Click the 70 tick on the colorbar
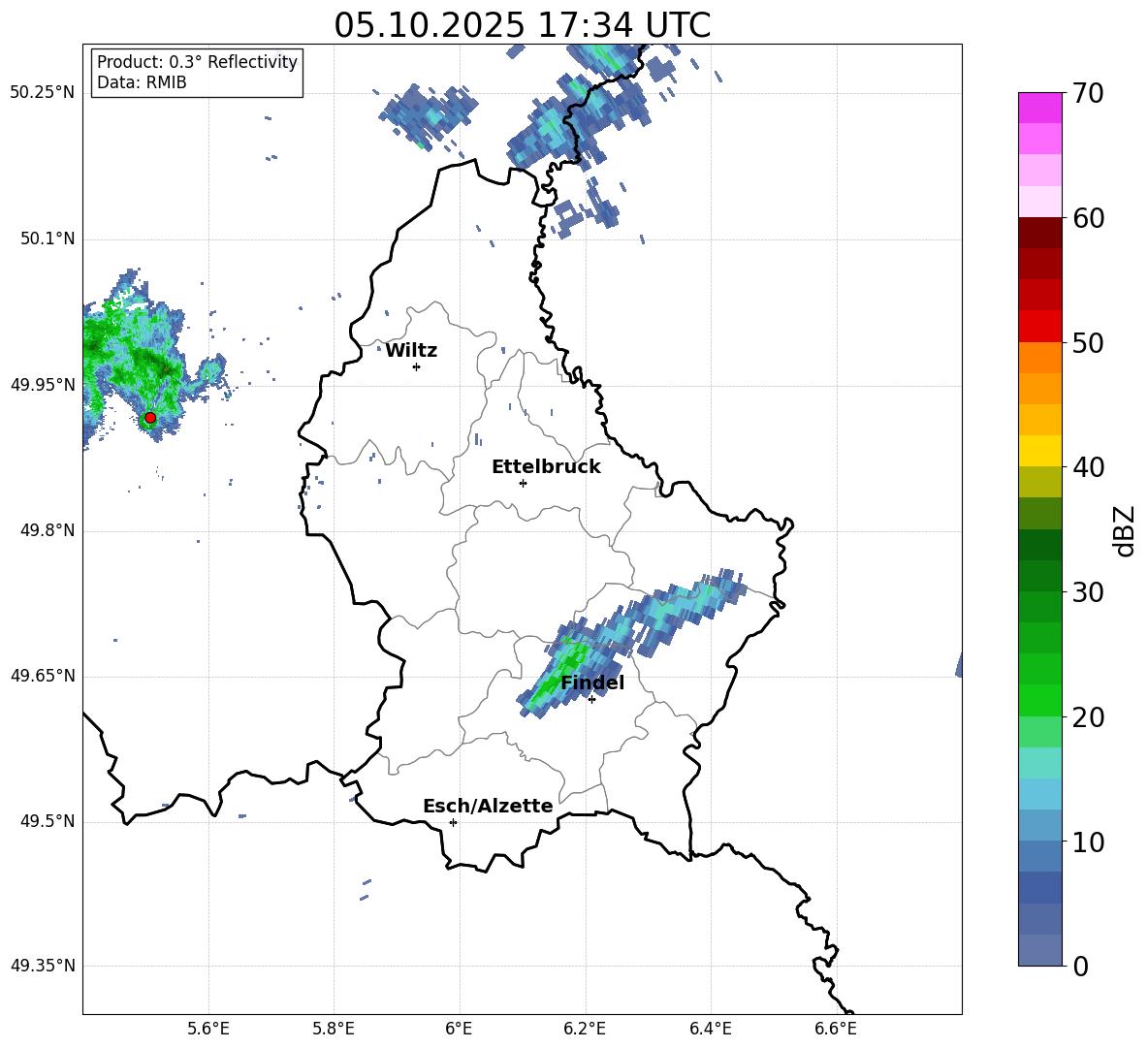Screen dimensions: 1148x1048 1088,93
